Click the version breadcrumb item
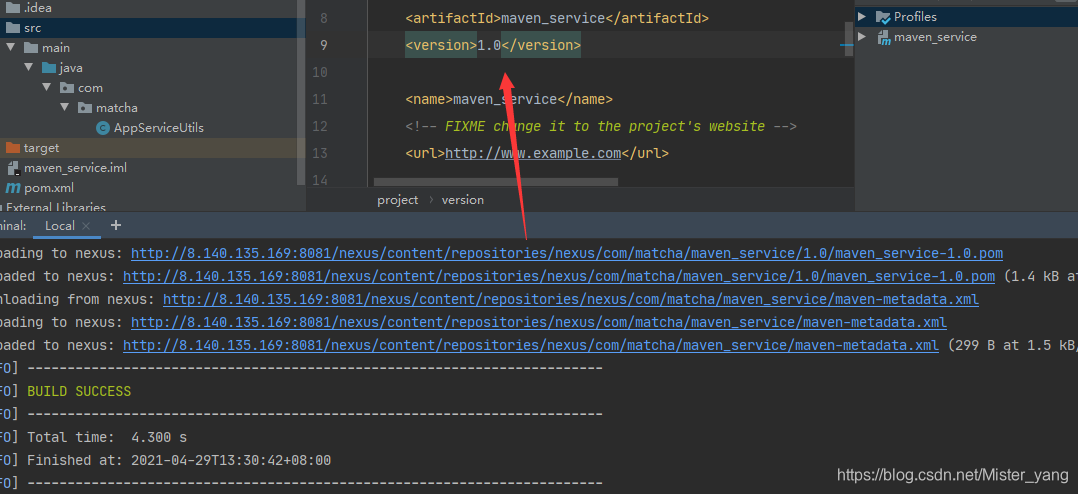This screenshot has width=1078, height=494. tap(463, 200)
